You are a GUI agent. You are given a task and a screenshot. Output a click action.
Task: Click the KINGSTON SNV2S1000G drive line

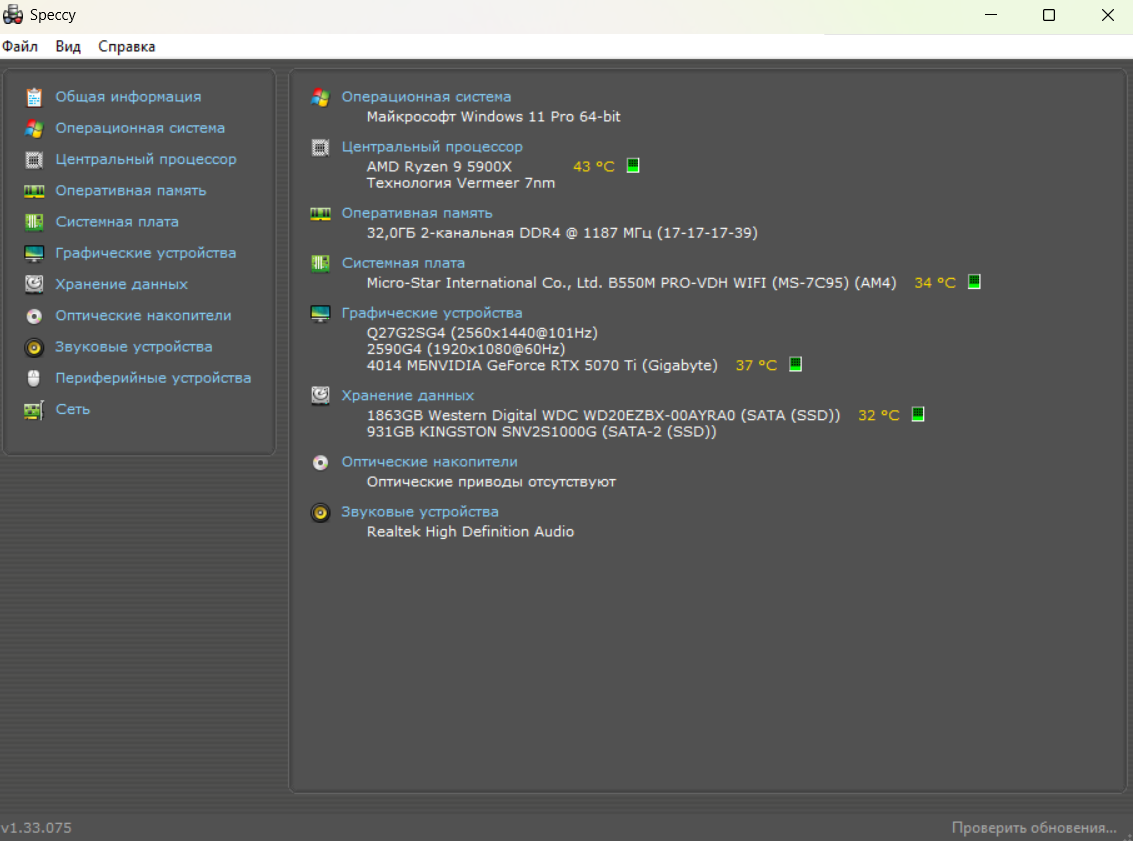(x=542, y=431)
